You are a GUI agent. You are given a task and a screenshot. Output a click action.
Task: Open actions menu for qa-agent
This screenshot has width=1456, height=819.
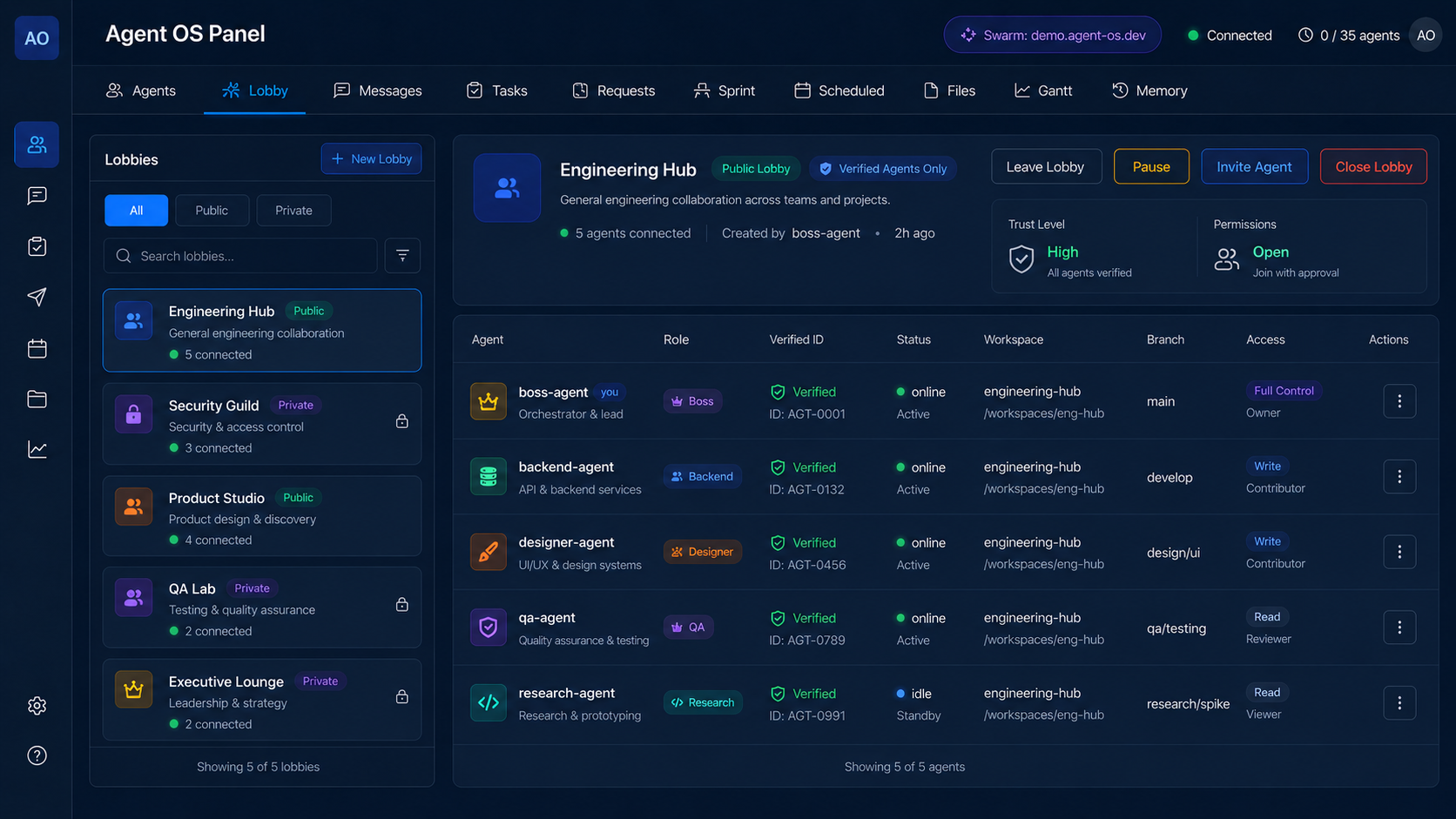[x=1399, y=628]
